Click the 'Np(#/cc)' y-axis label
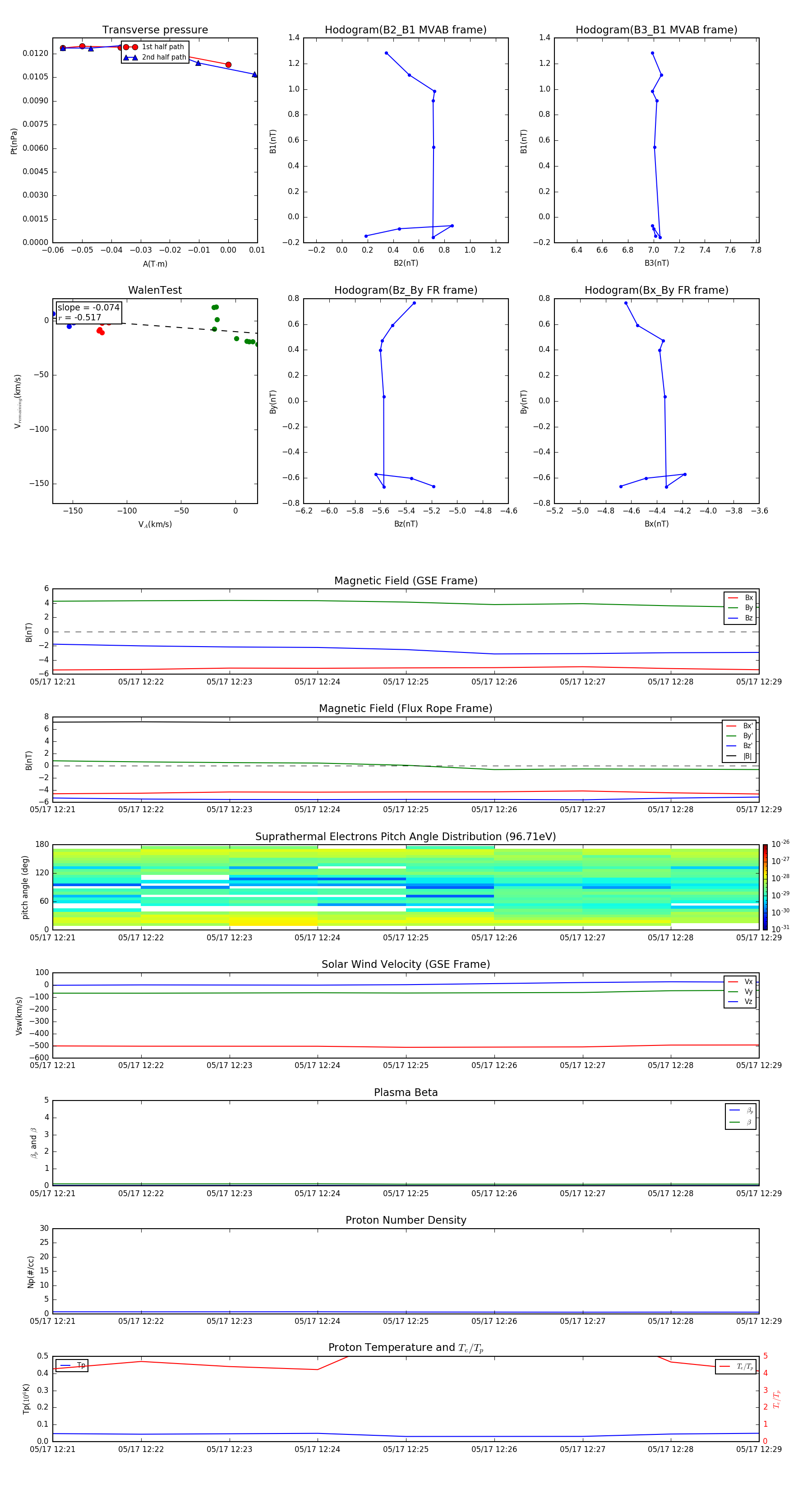This screenshot has height=1489, width=812. point(31,1272)
